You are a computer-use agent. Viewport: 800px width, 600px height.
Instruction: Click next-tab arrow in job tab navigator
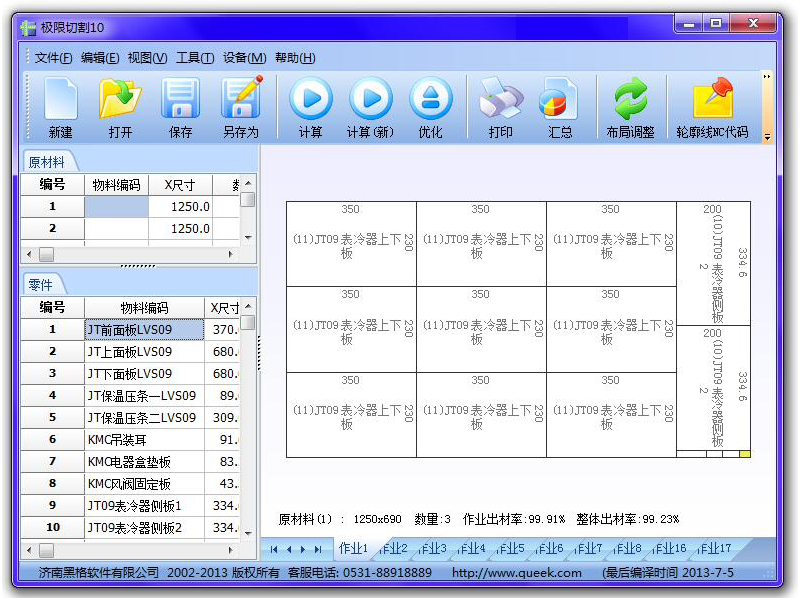304,549
